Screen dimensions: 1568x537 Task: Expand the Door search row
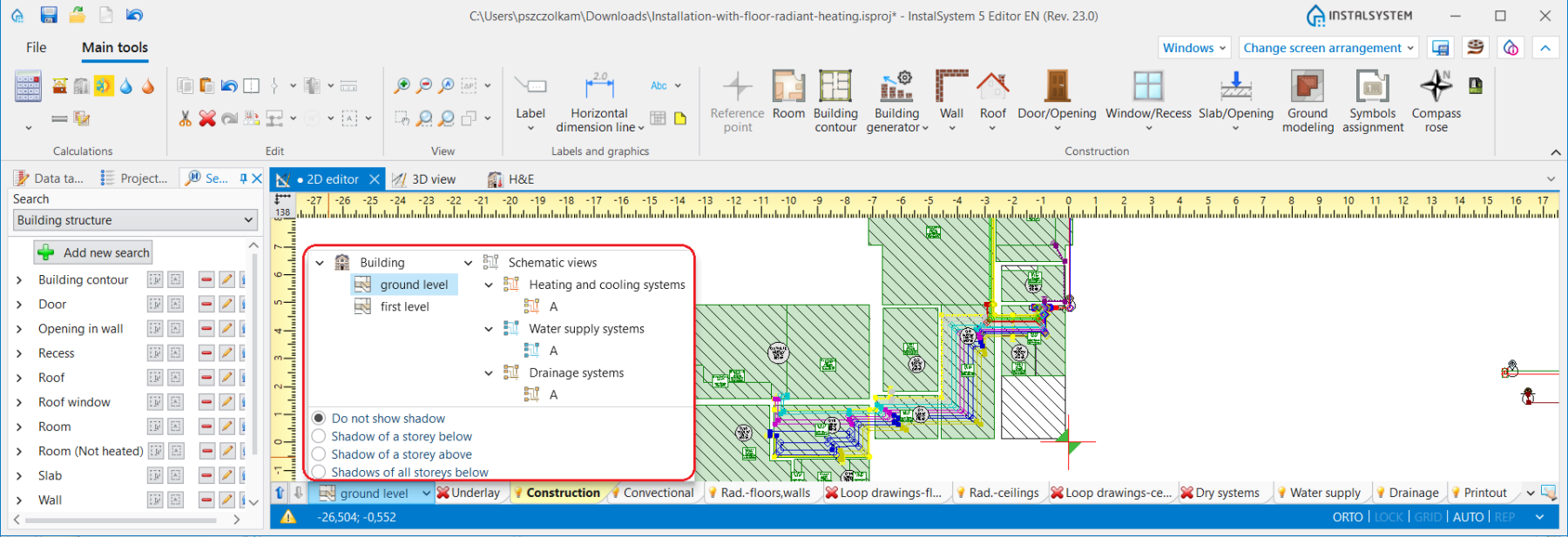pos(19,305)
